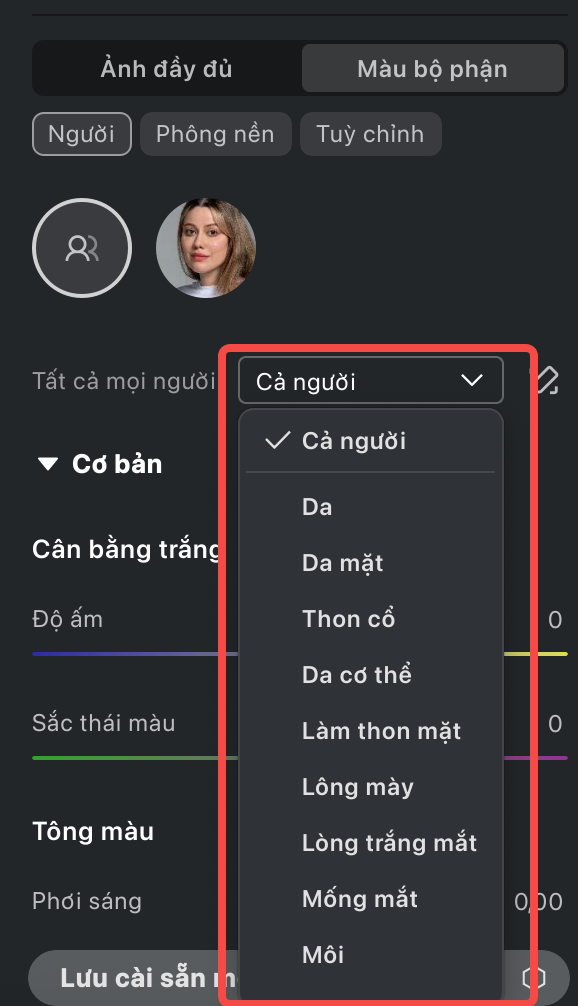The image size is (578, 1006).
Task: Close the Cả người dropdown box
Action: [371, 380]
